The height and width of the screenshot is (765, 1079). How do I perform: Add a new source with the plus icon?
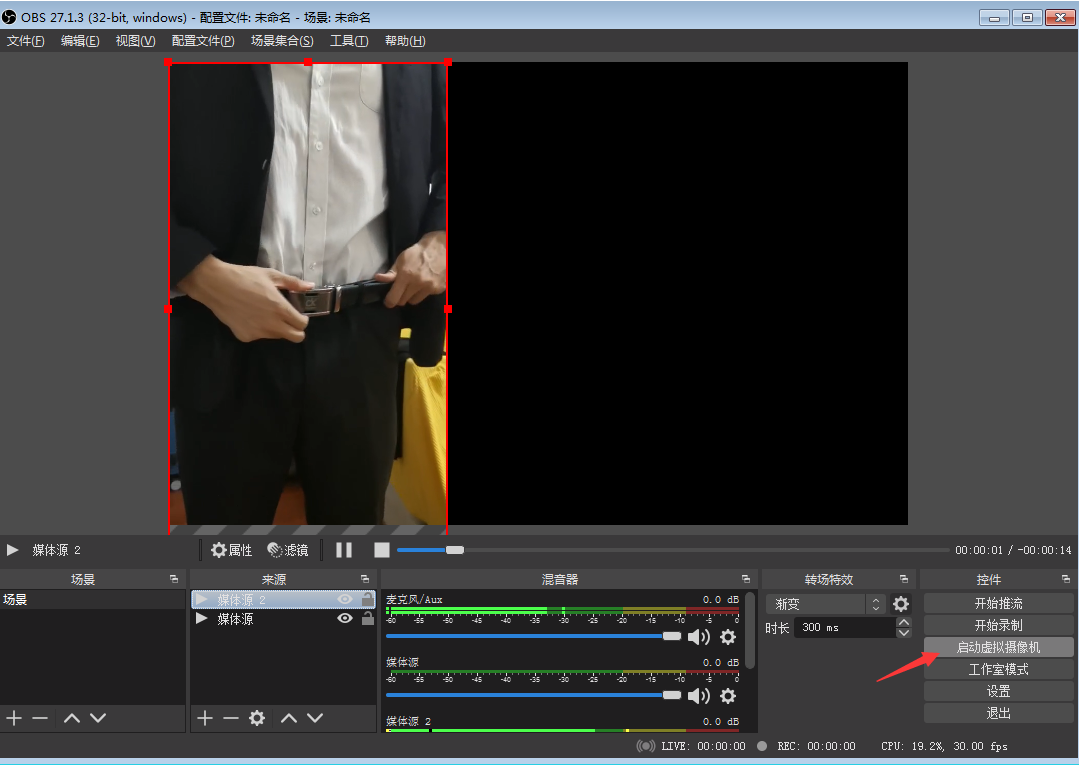205,718
